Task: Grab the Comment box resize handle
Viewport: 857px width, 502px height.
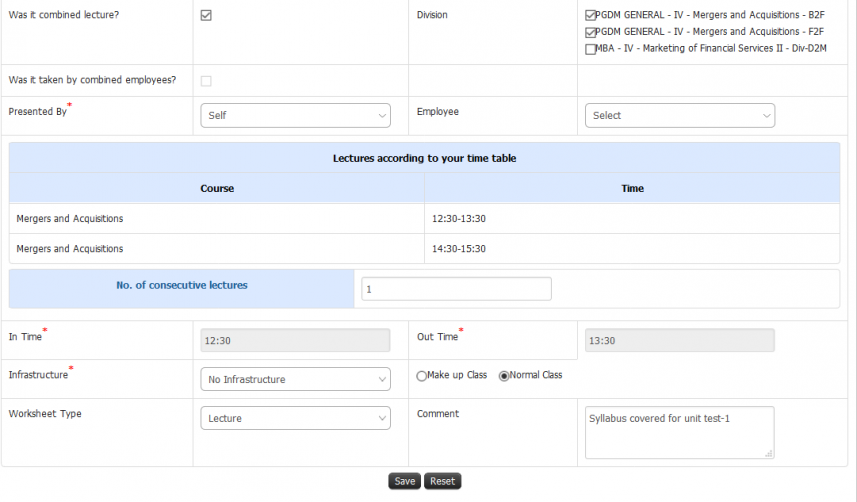Action: [x=769, y=453]
